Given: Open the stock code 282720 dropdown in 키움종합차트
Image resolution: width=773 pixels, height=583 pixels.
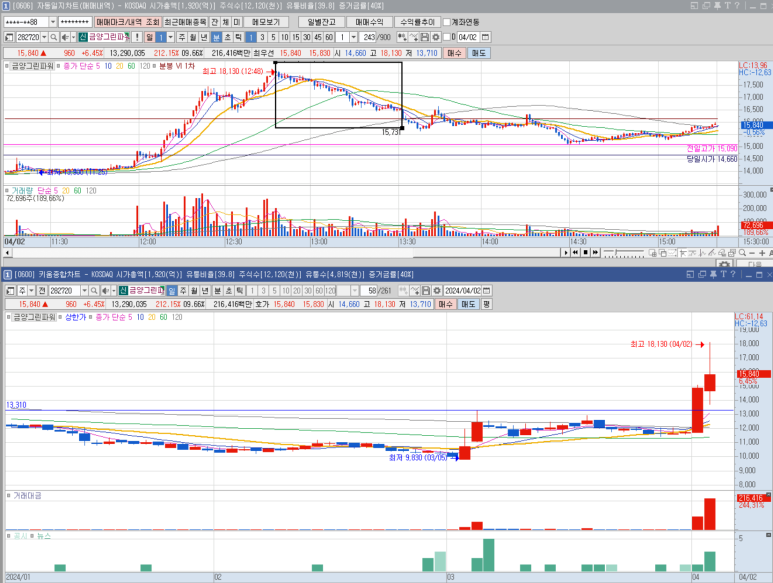Looking at the screenshot, I should tap(84, 291).
